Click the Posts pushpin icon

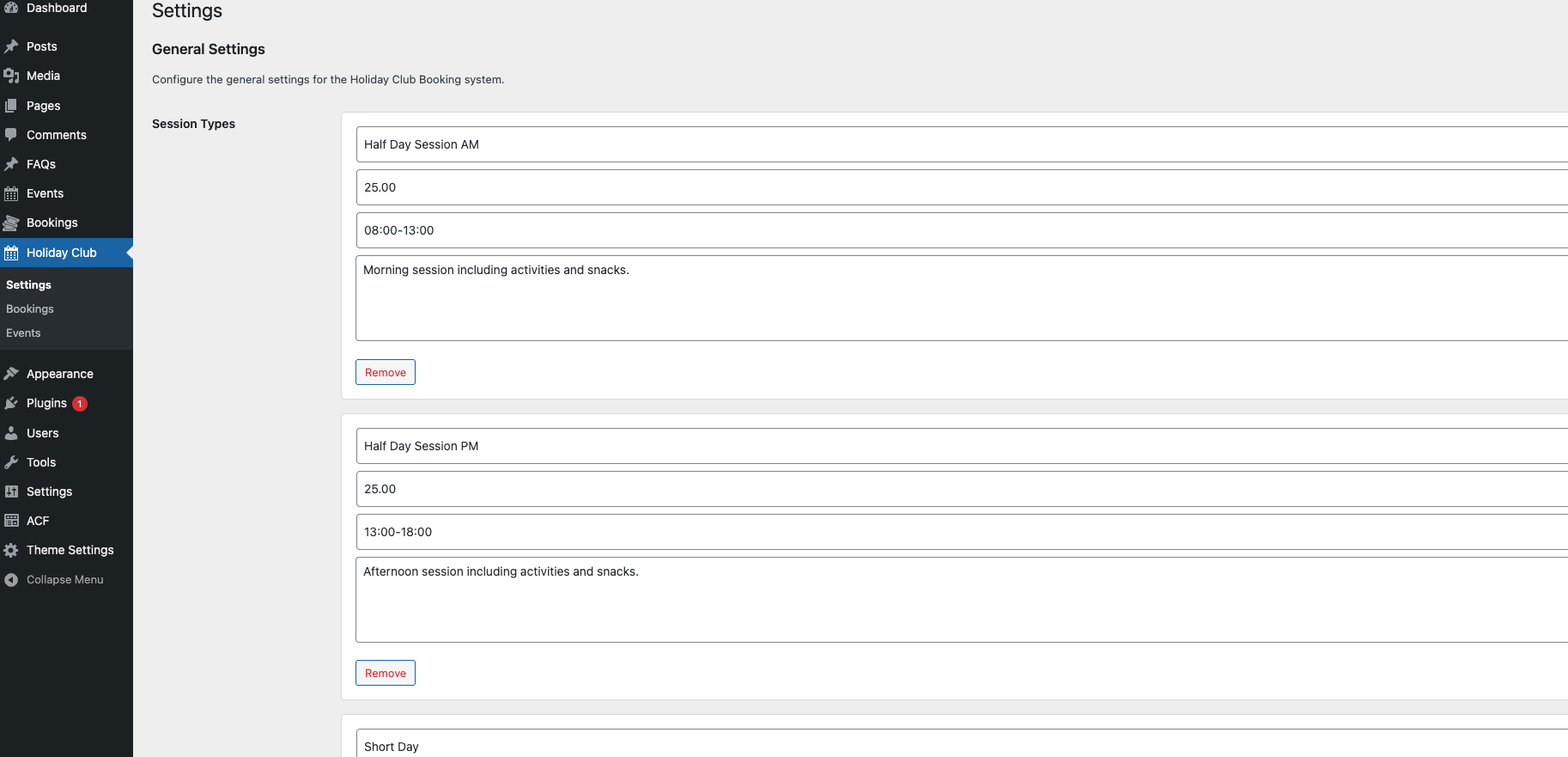11,46
